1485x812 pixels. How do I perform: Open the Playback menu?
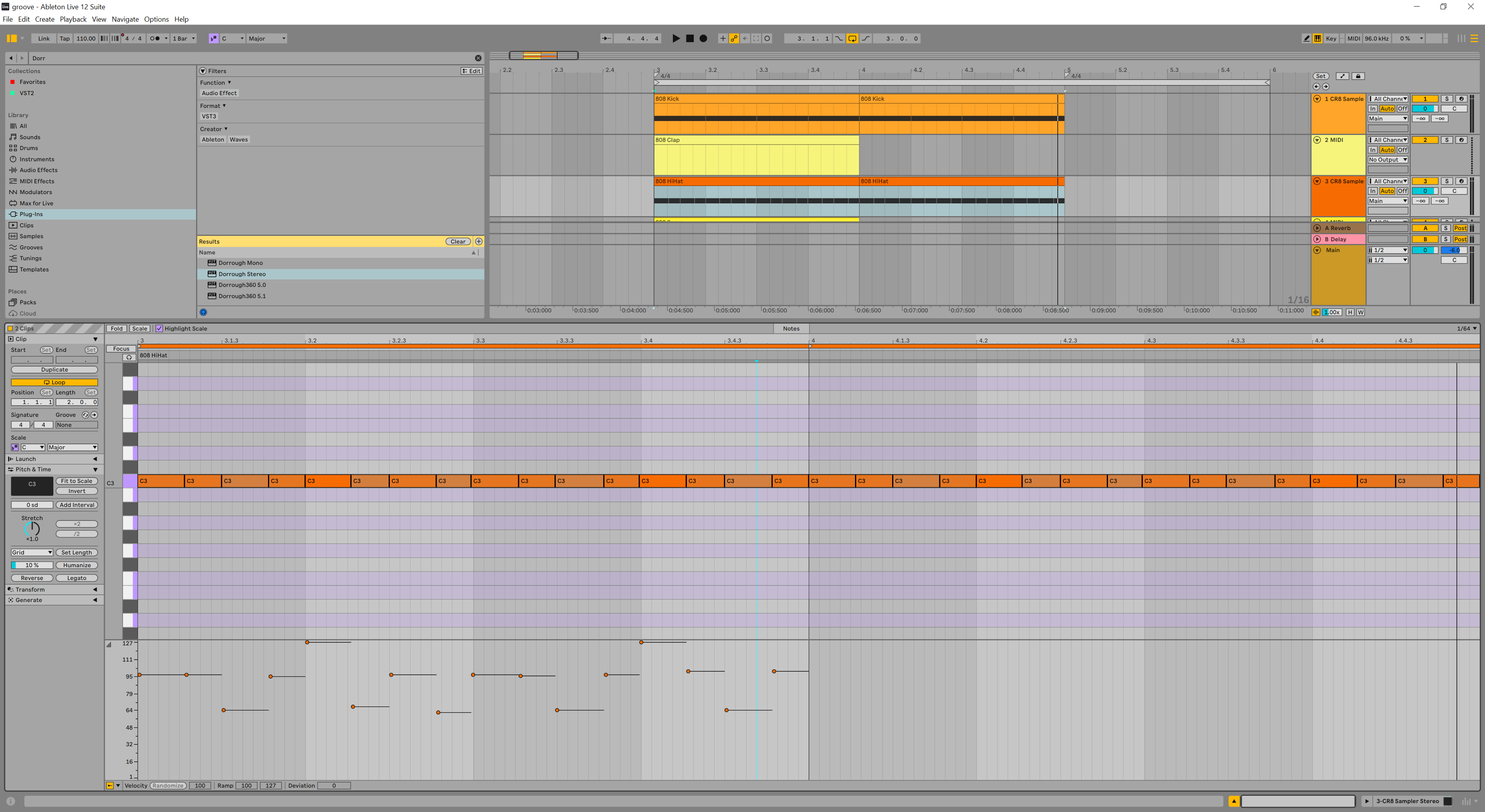pos(73,19)
